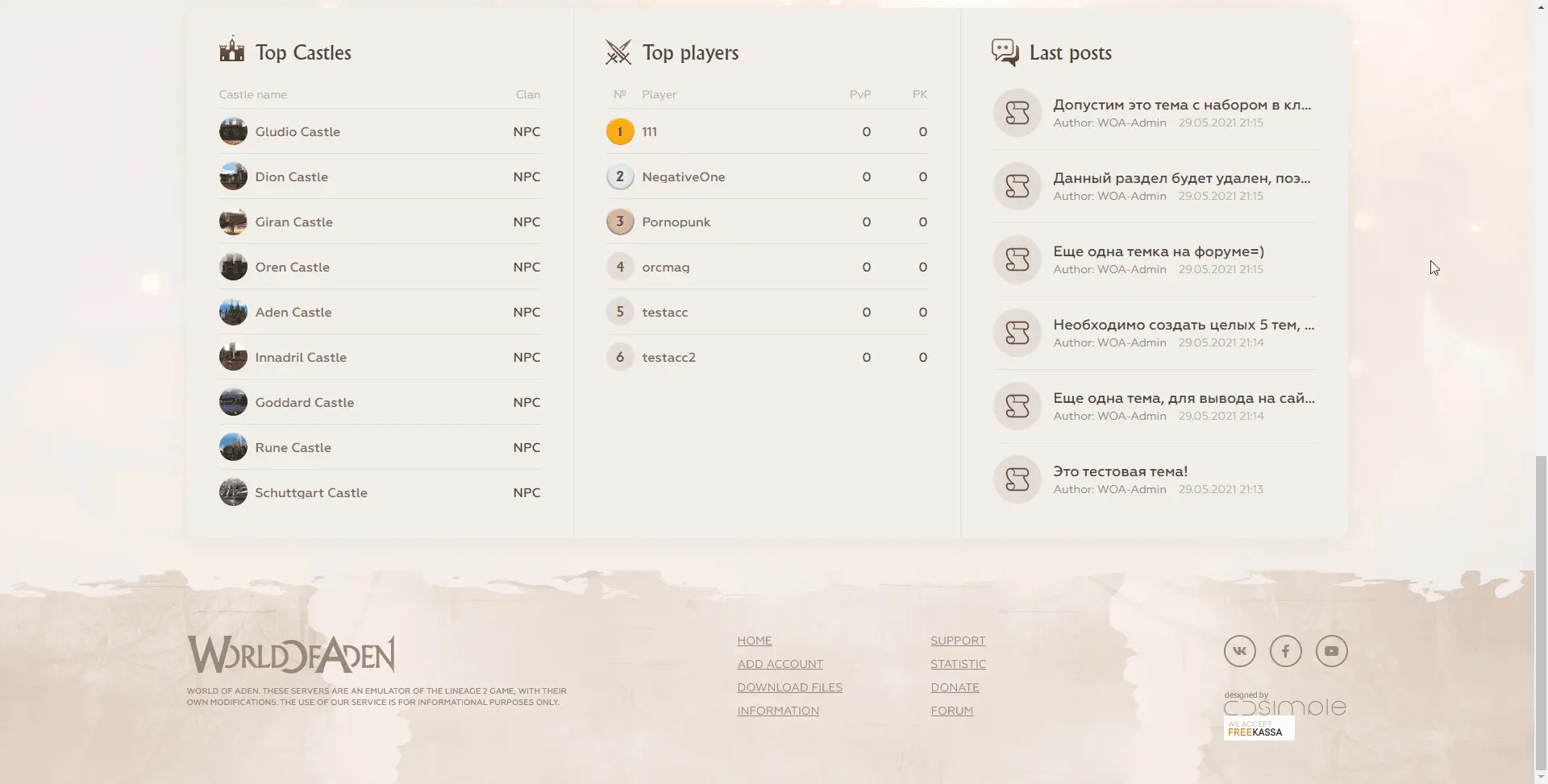Visit the FORUM footer link
Viewport: 1548px width, 784px height.
pos(951,711)
